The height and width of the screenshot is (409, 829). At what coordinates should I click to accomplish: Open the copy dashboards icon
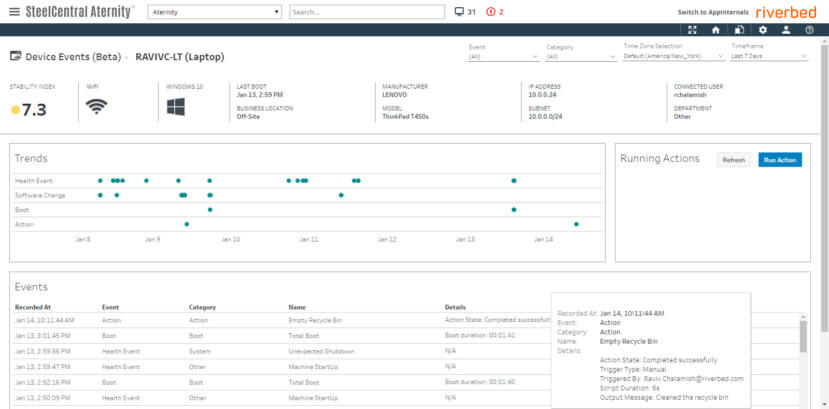coord(739,30)
